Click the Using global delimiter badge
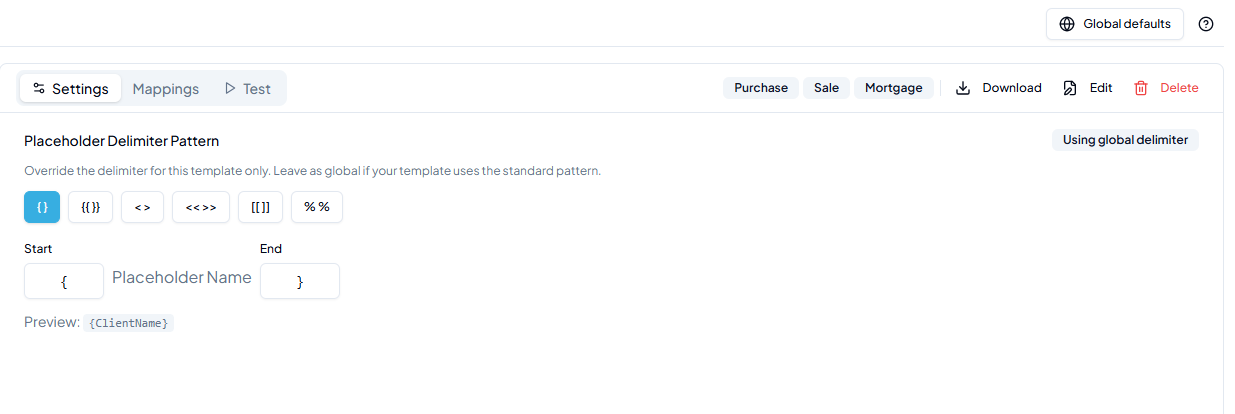 click(x=1125, y=140)
